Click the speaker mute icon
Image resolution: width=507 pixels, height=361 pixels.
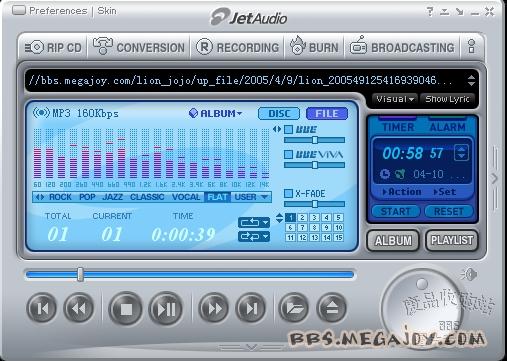[x=469, y=274]
